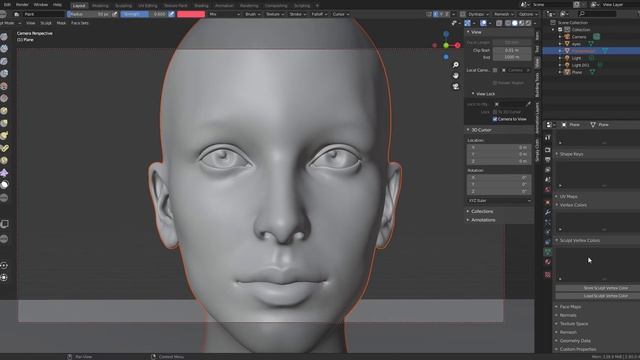Click the red X axis gizmo ball
640x360 pixels.
(458, 45)
